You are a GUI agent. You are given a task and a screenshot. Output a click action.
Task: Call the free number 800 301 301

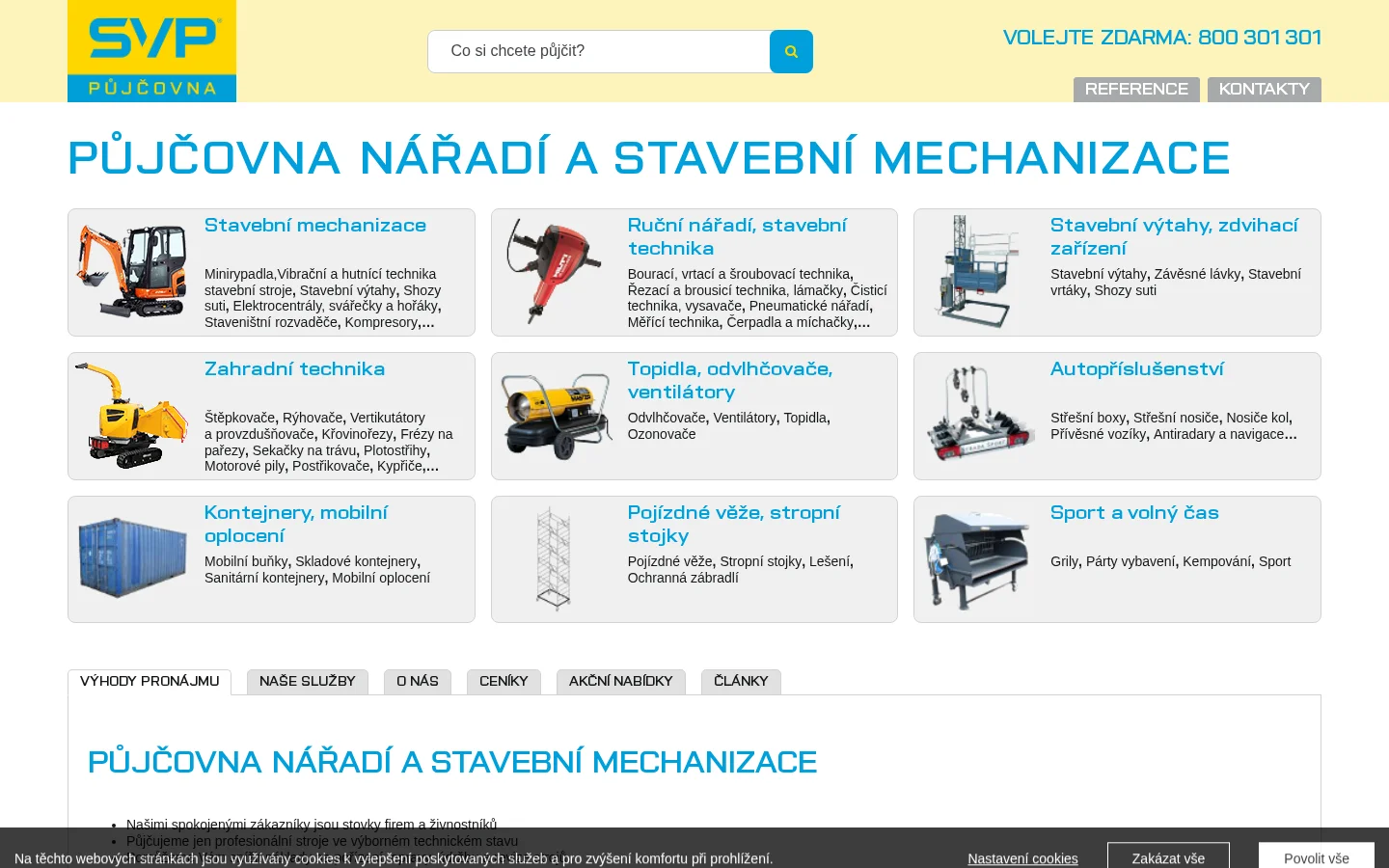1259,38
